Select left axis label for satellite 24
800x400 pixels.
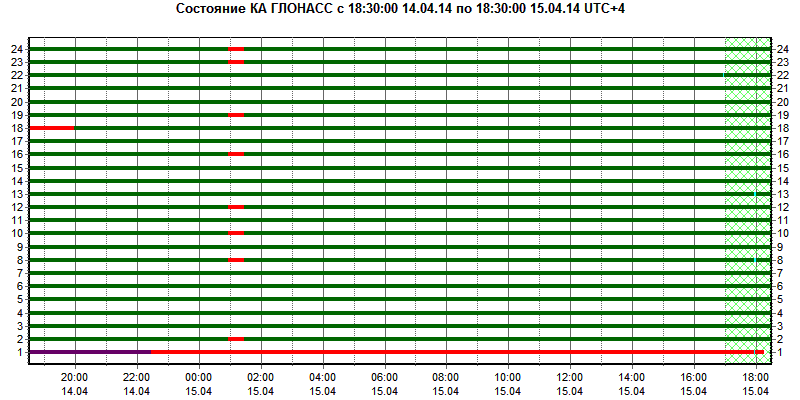point(17,49)
